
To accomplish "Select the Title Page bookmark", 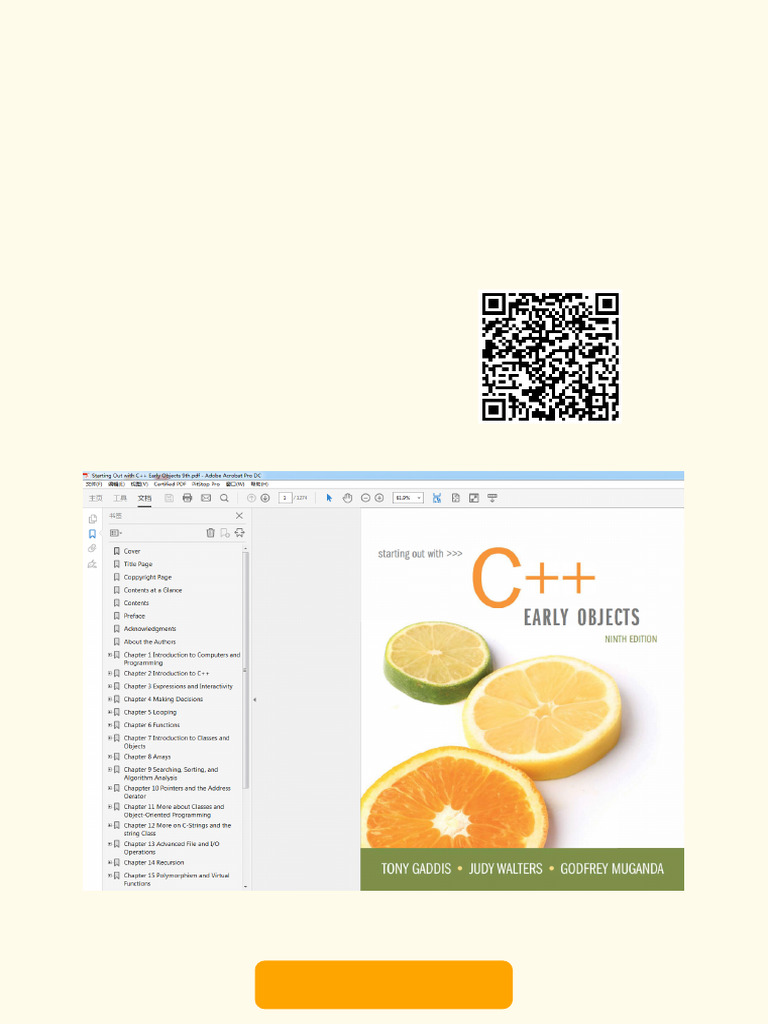I will (138, 564).
